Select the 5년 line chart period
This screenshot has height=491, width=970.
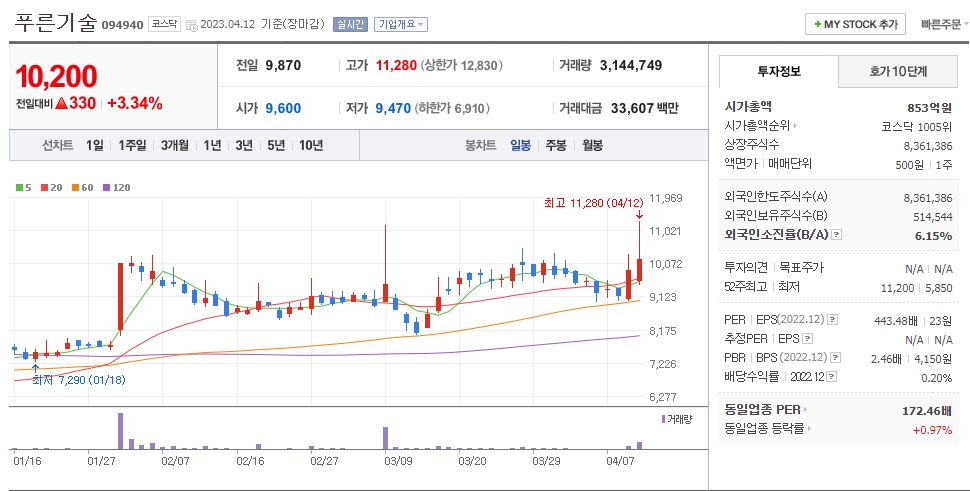(276, 145)
